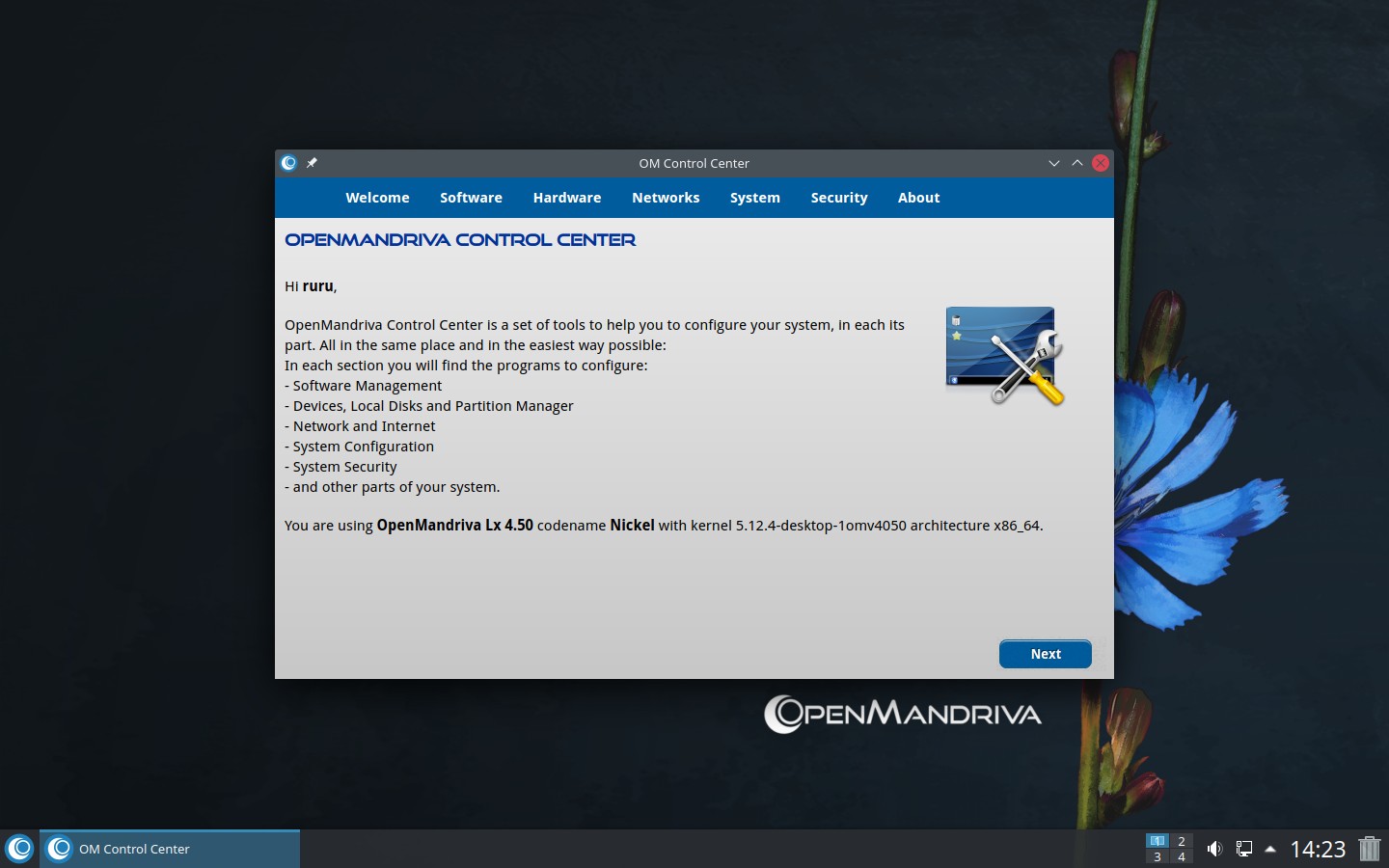
Task: Go to the Hardware tab
Action: tap(567, 198)
